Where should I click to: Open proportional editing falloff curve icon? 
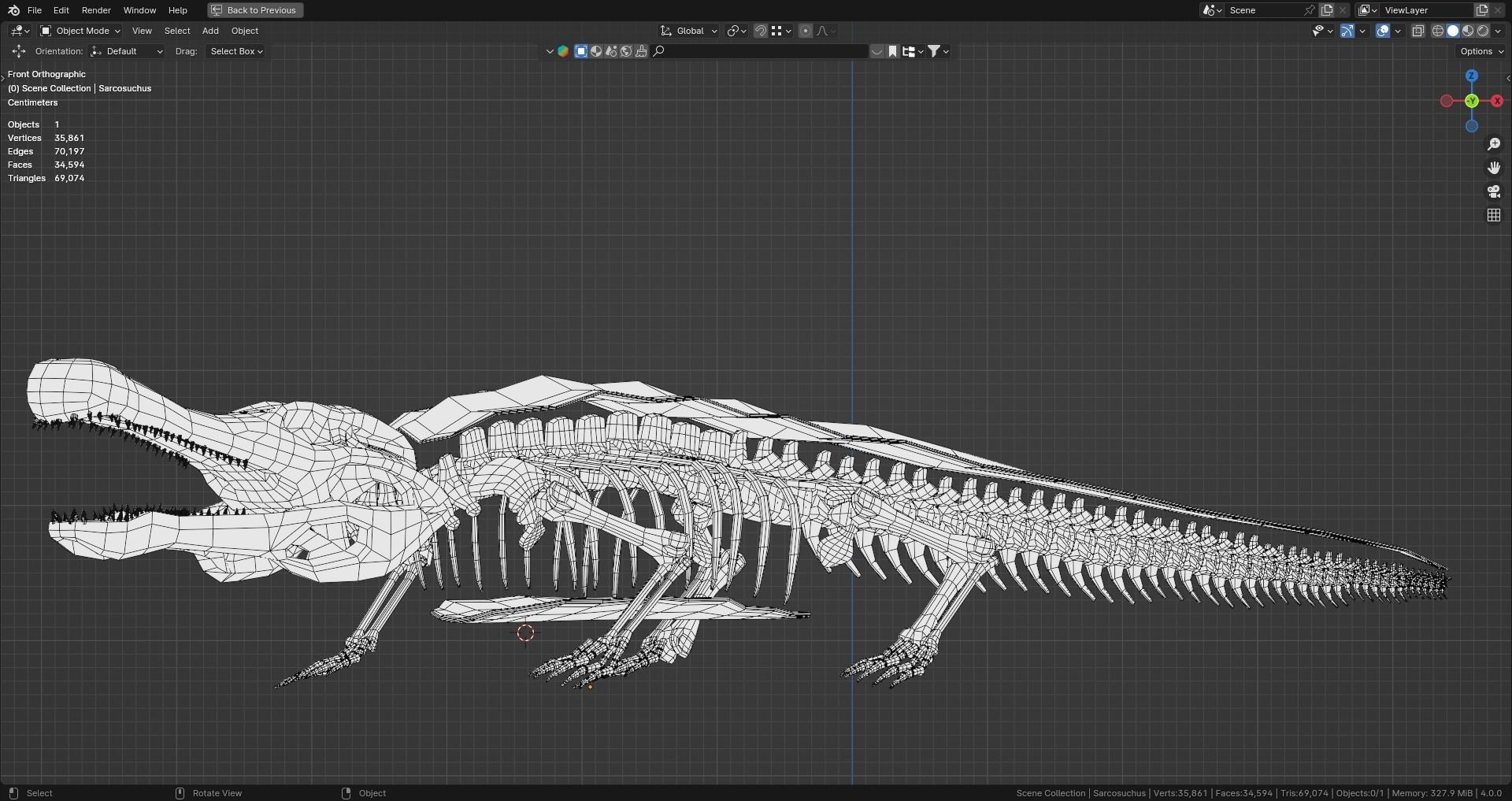(825, 31)
